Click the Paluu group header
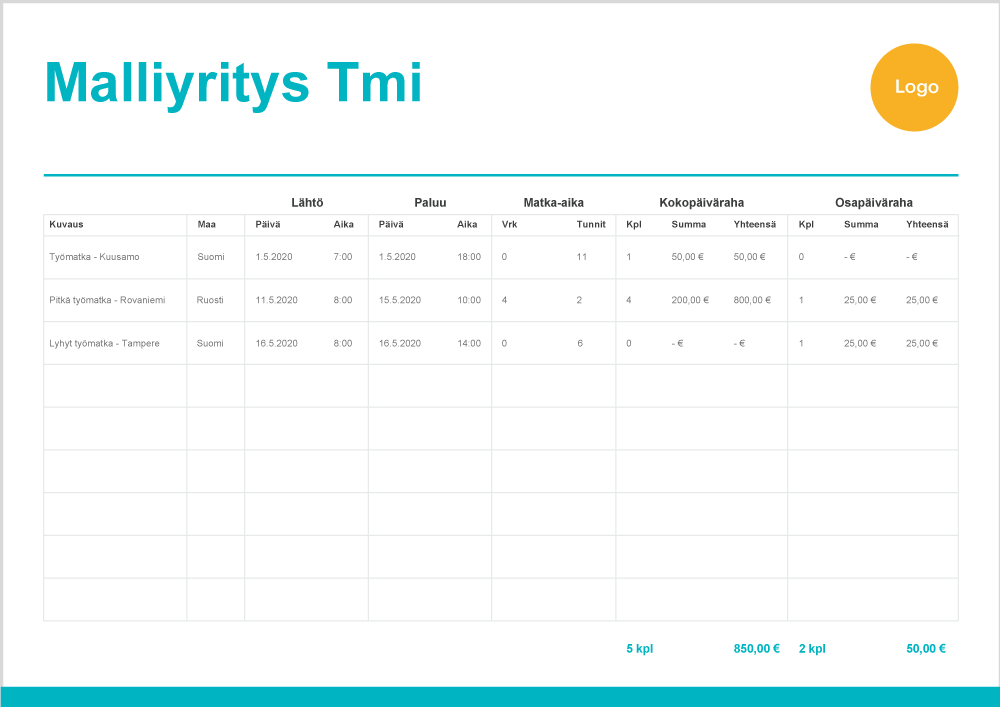The width and height of the screenshot is (1000, 707). pos(430,202)
